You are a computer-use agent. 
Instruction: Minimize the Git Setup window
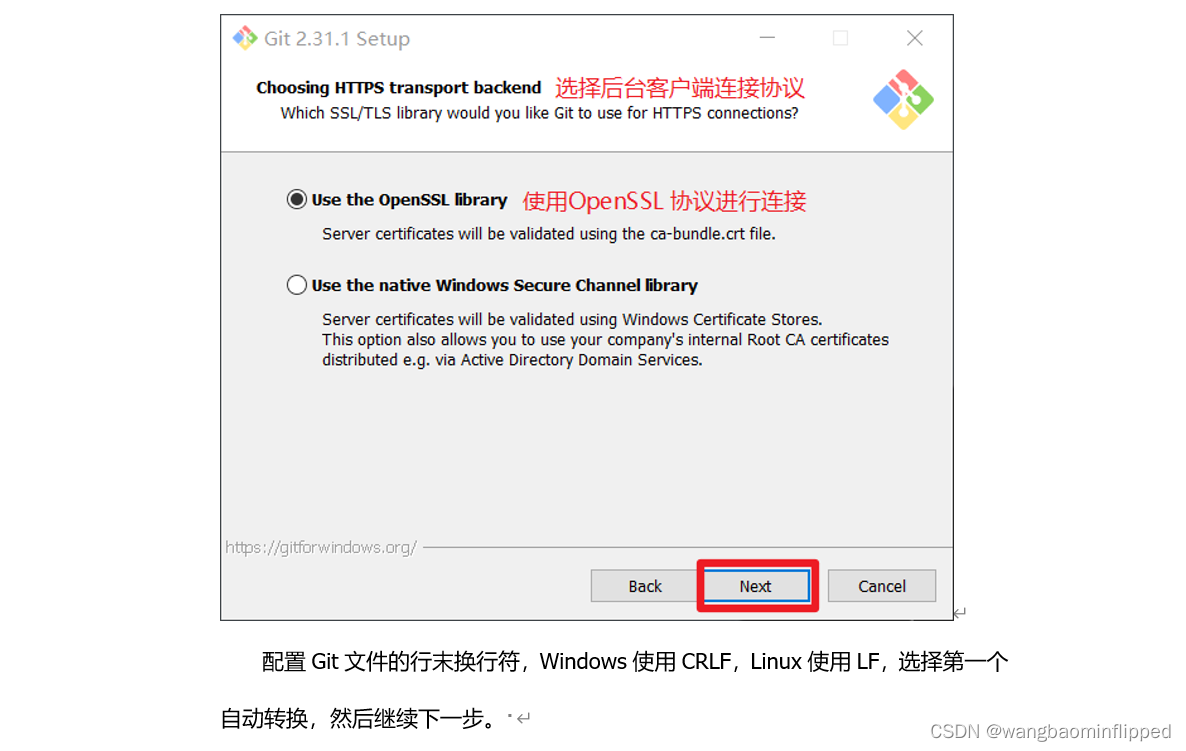(767, 38)
